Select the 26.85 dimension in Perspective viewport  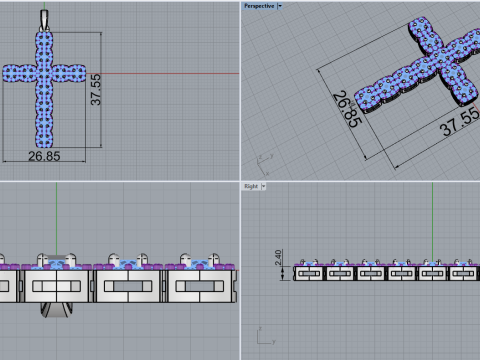[347, 109]
